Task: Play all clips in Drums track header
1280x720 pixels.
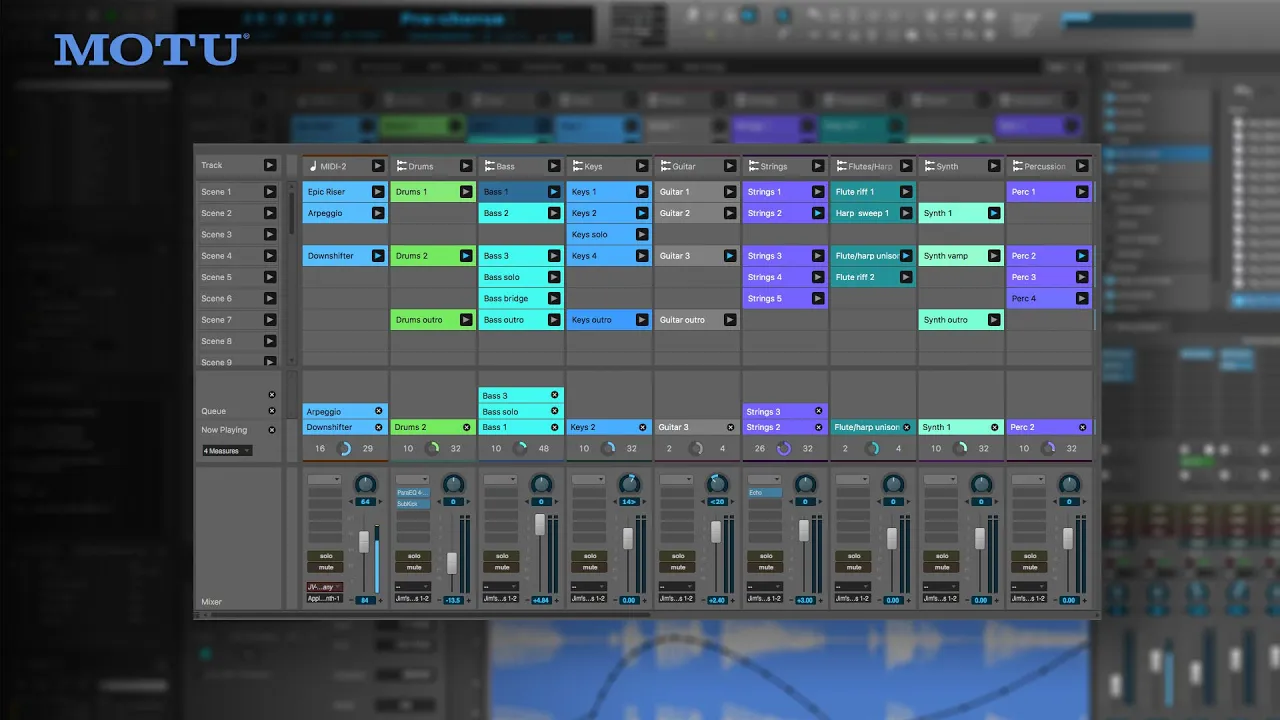Action: point(466,166)
